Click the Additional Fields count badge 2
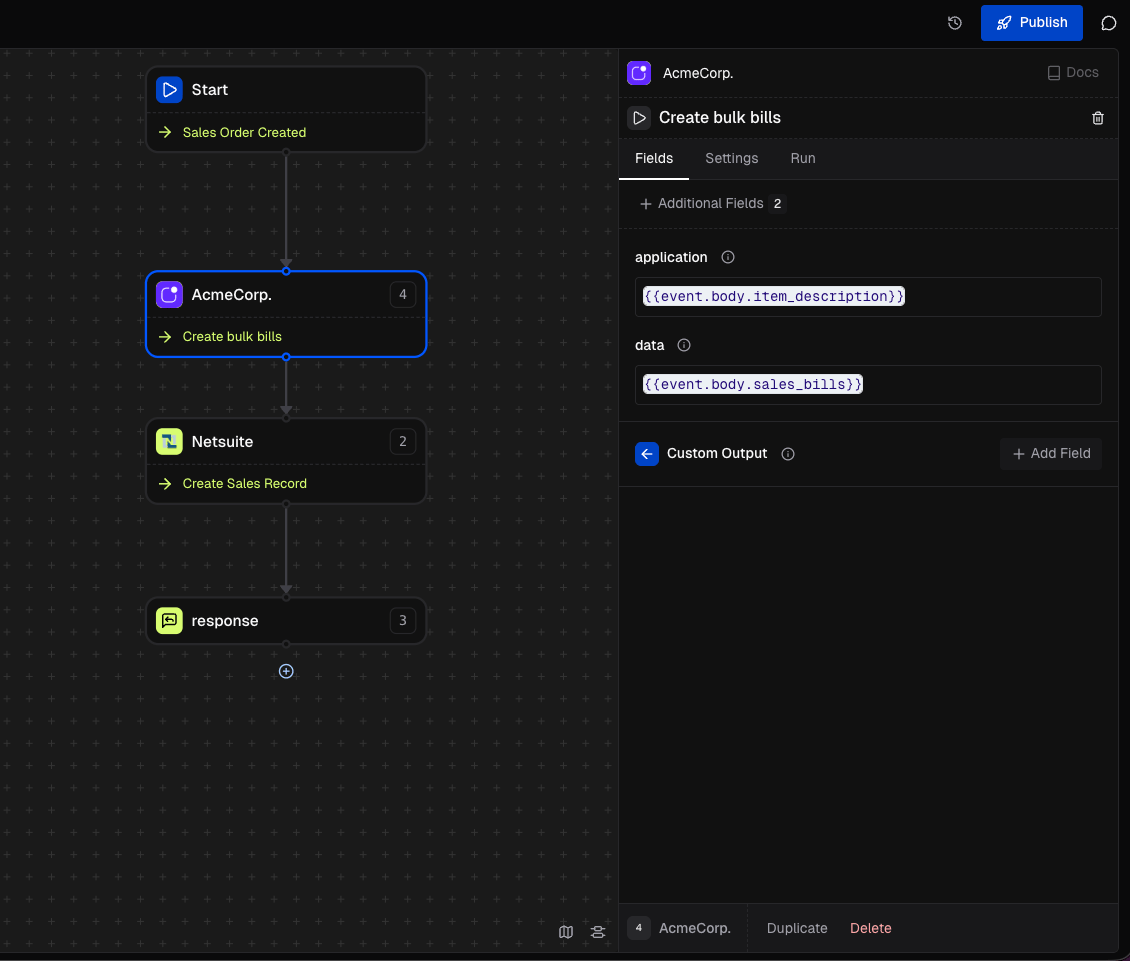The image size is (1130, 961). coord(777,204)
